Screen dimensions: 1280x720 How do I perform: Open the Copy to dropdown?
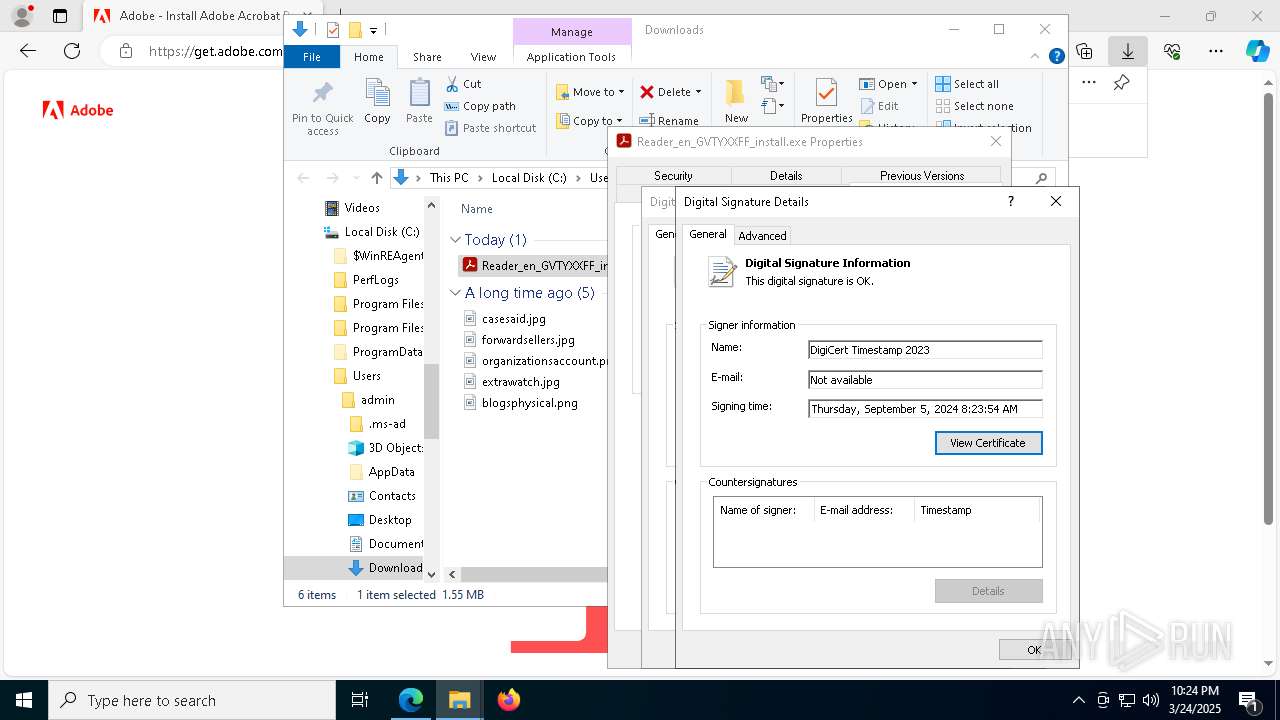pos(589,121)
